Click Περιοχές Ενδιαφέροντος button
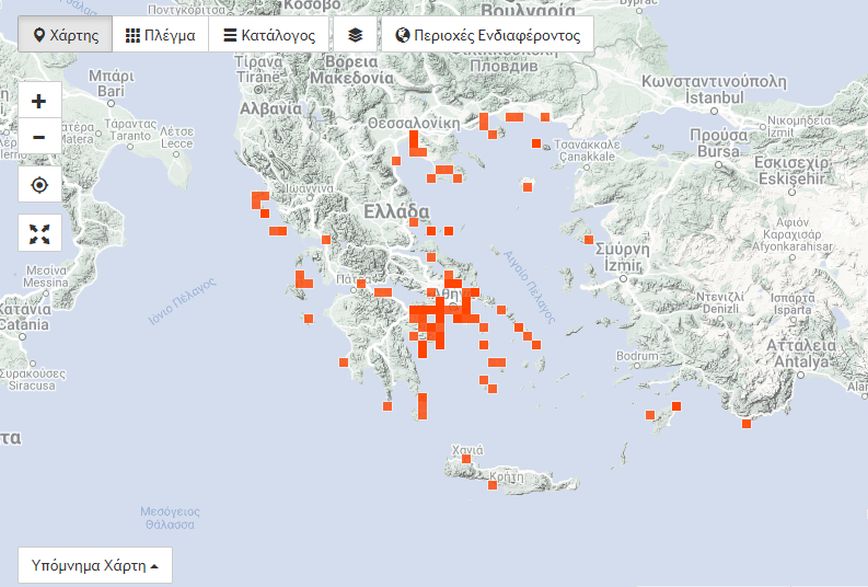Viewport: 868px width, 587px height. [488, 35]
